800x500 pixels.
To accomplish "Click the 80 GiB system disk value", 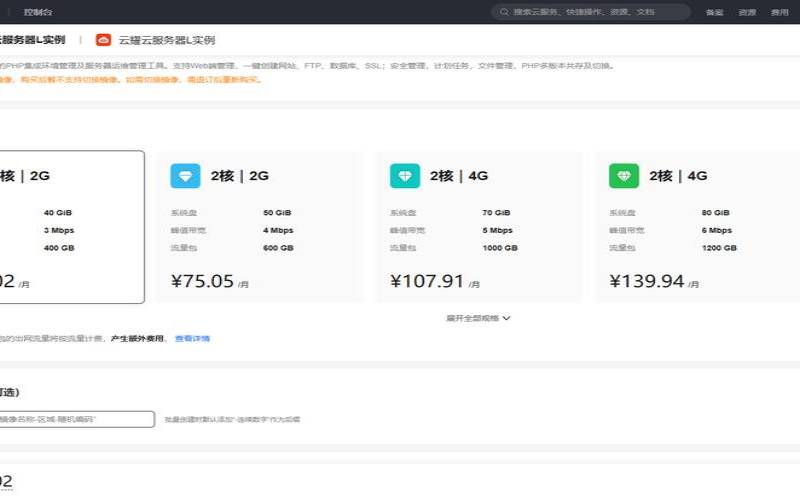I will click(x=716, y=213).
